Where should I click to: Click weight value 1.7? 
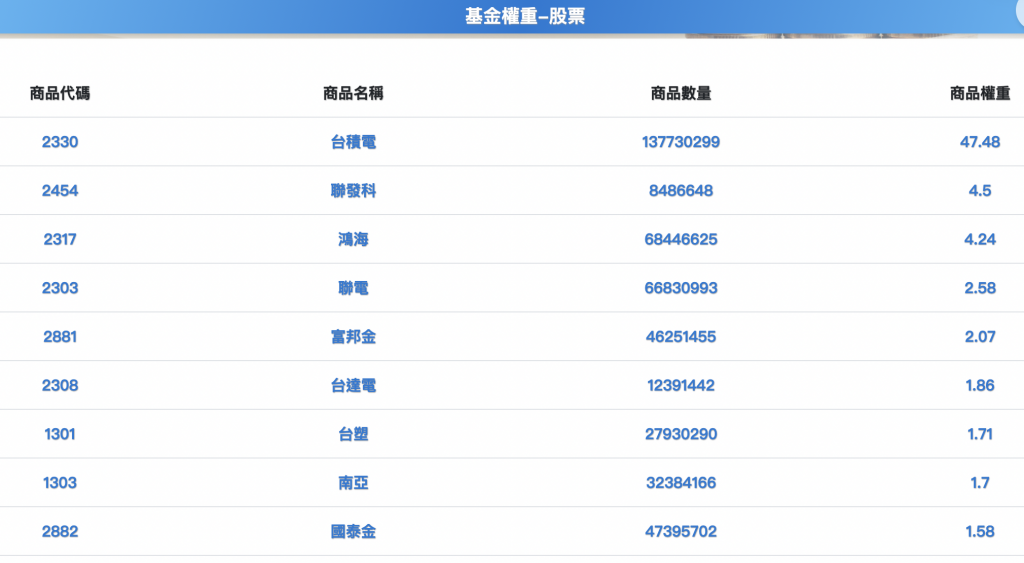(980, 483)
